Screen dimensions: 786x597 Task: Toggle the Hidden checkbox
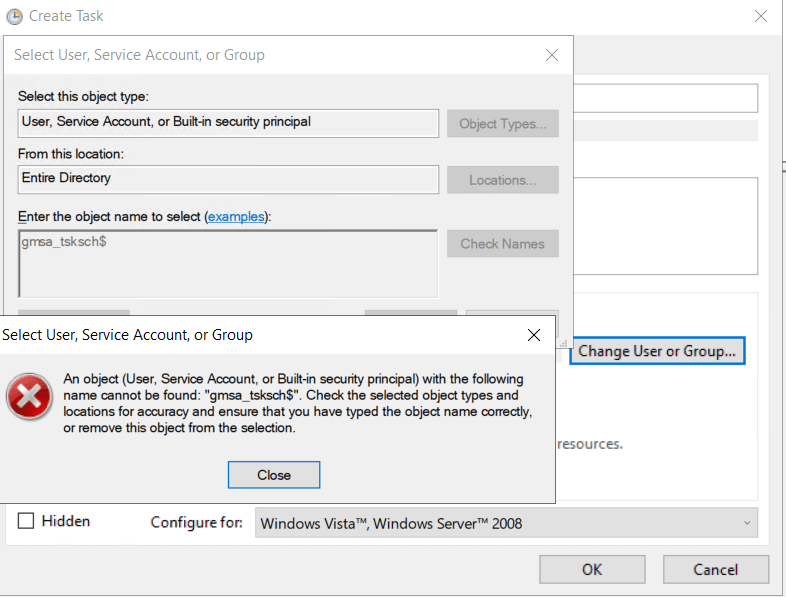27,521
